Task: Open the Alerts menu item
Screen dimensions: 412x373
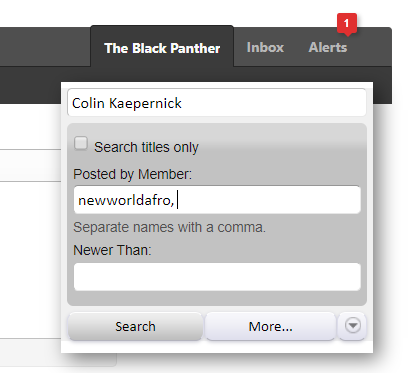Action: pyautogui.click(x=328, y=47)
